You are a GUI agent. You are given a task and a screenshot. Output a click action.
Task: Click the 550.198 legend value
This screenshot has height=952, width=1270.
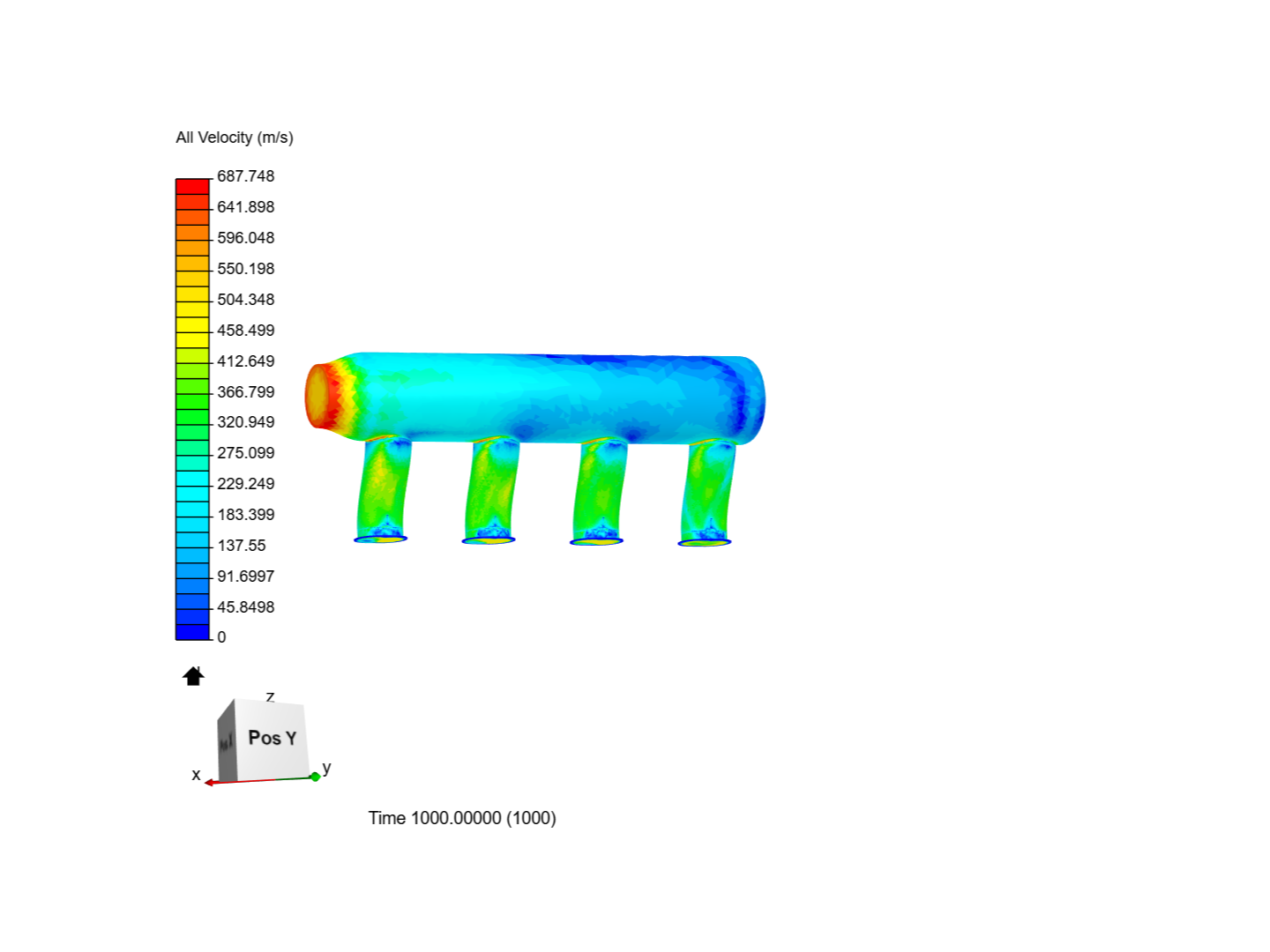[246, 269]
